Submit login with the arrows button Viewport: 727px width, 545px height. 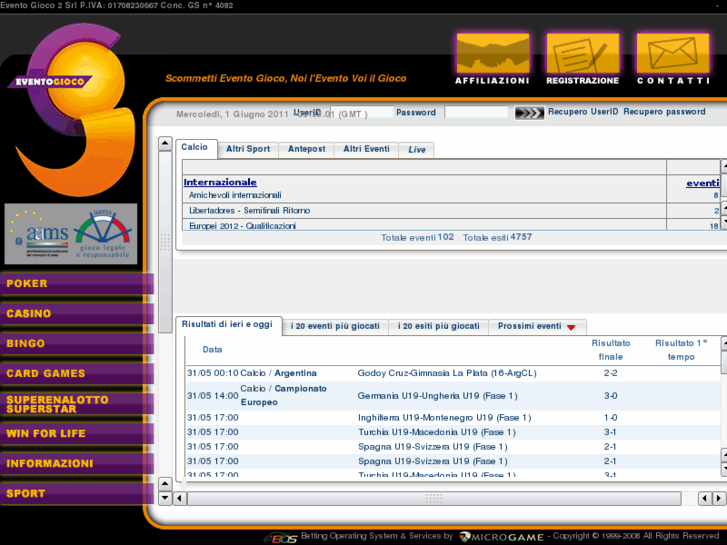[x=529, y=113]
